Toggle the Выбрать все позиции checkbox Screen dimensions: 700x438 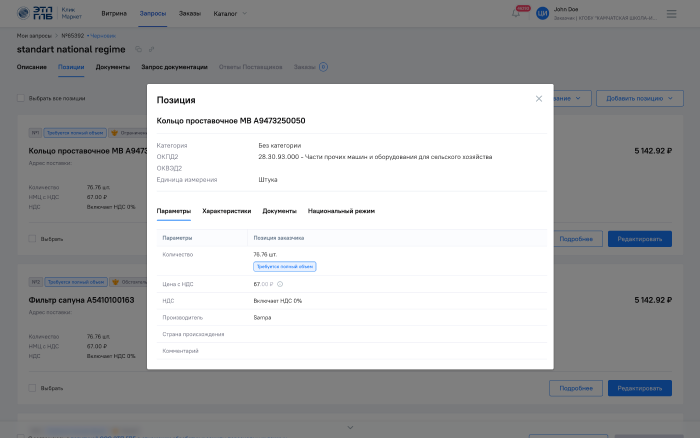pyautogui.click(x=22, y=98)
